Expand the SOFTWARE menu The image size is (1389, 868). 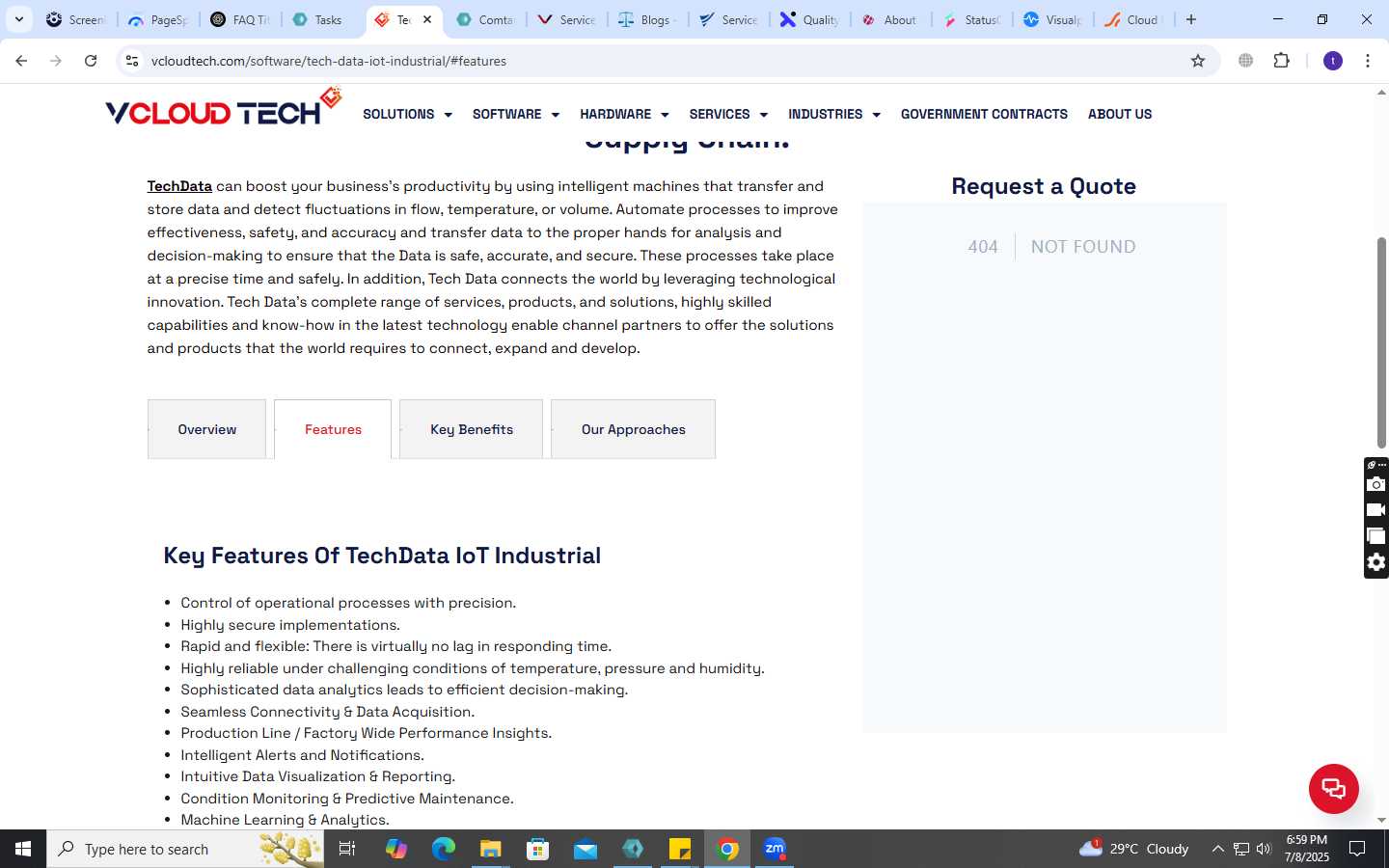[x=516, y=114]
